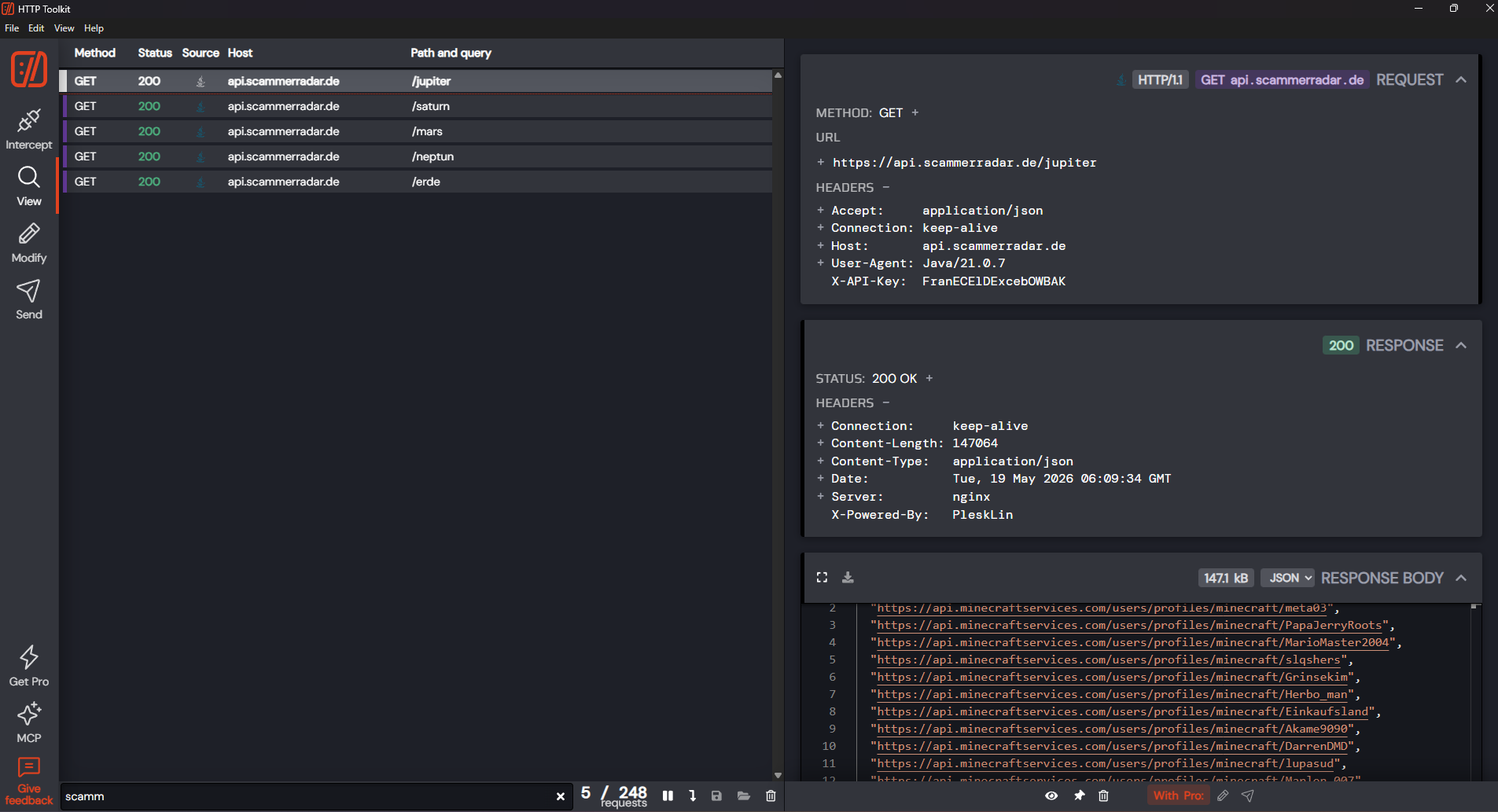Clear the scamm filter text
The width and height of the screenshot is (1498, 812).
click(561, 796)
